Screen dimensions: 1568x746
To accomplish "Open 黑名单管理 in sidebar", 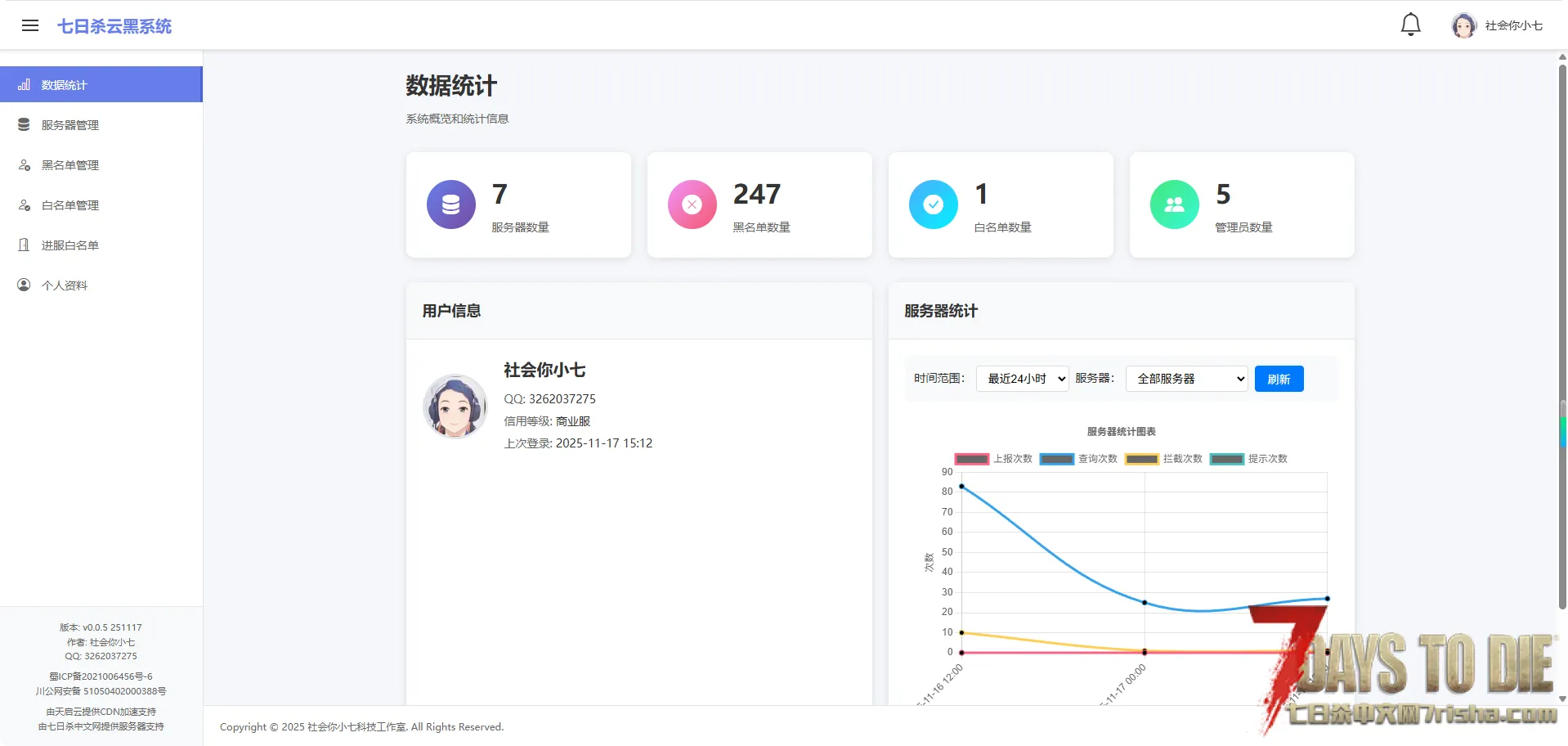I will point(70,165).
